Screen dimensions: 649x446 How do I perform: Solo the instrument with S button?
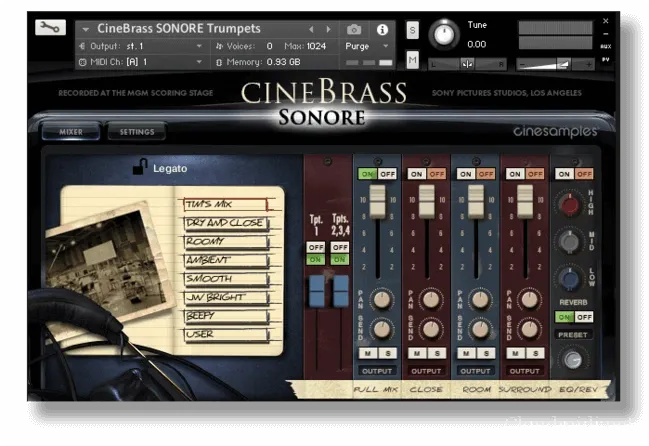413,31
